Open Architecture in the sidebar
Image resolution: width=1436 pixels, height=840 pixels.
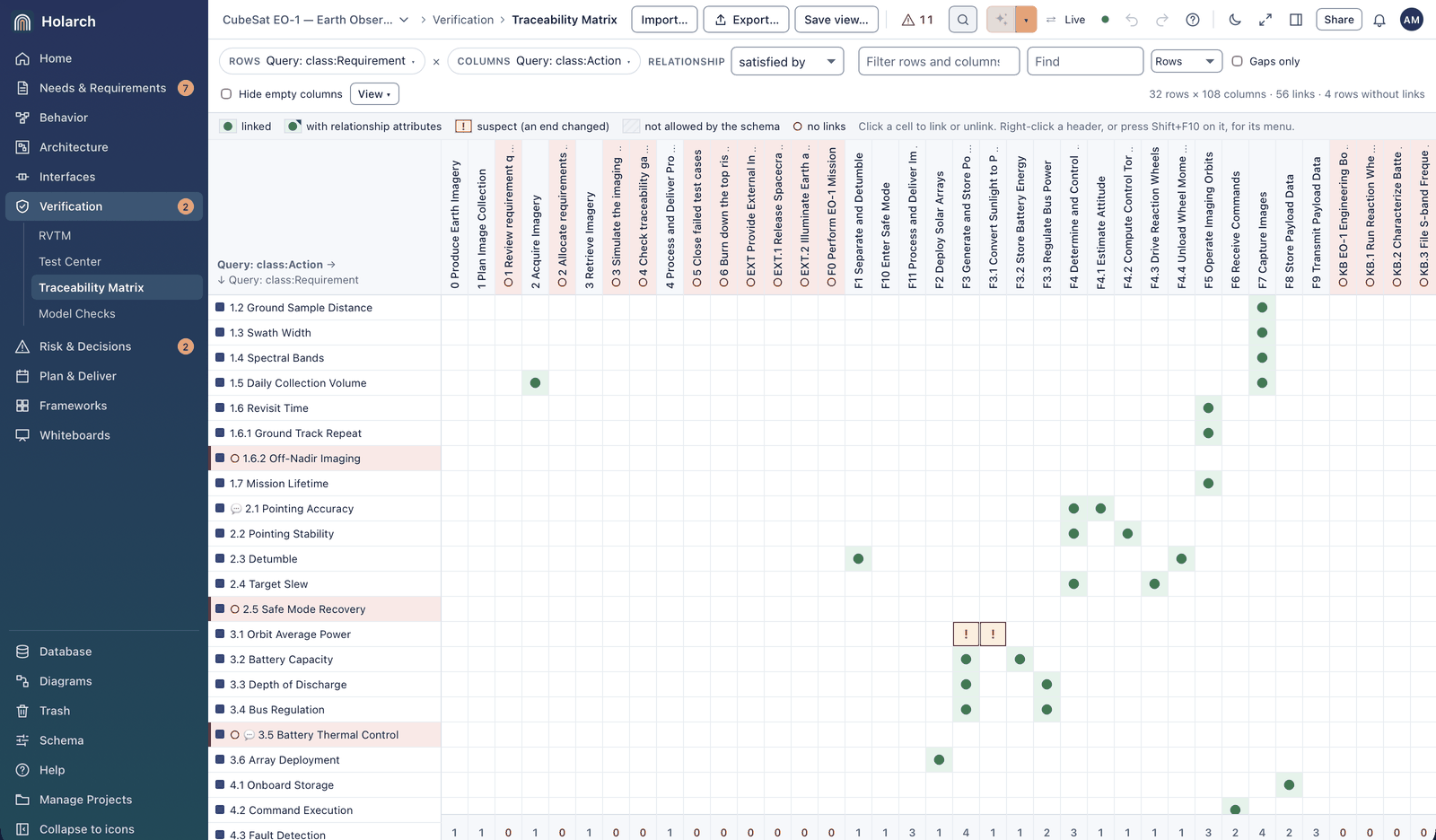(104, 147)
